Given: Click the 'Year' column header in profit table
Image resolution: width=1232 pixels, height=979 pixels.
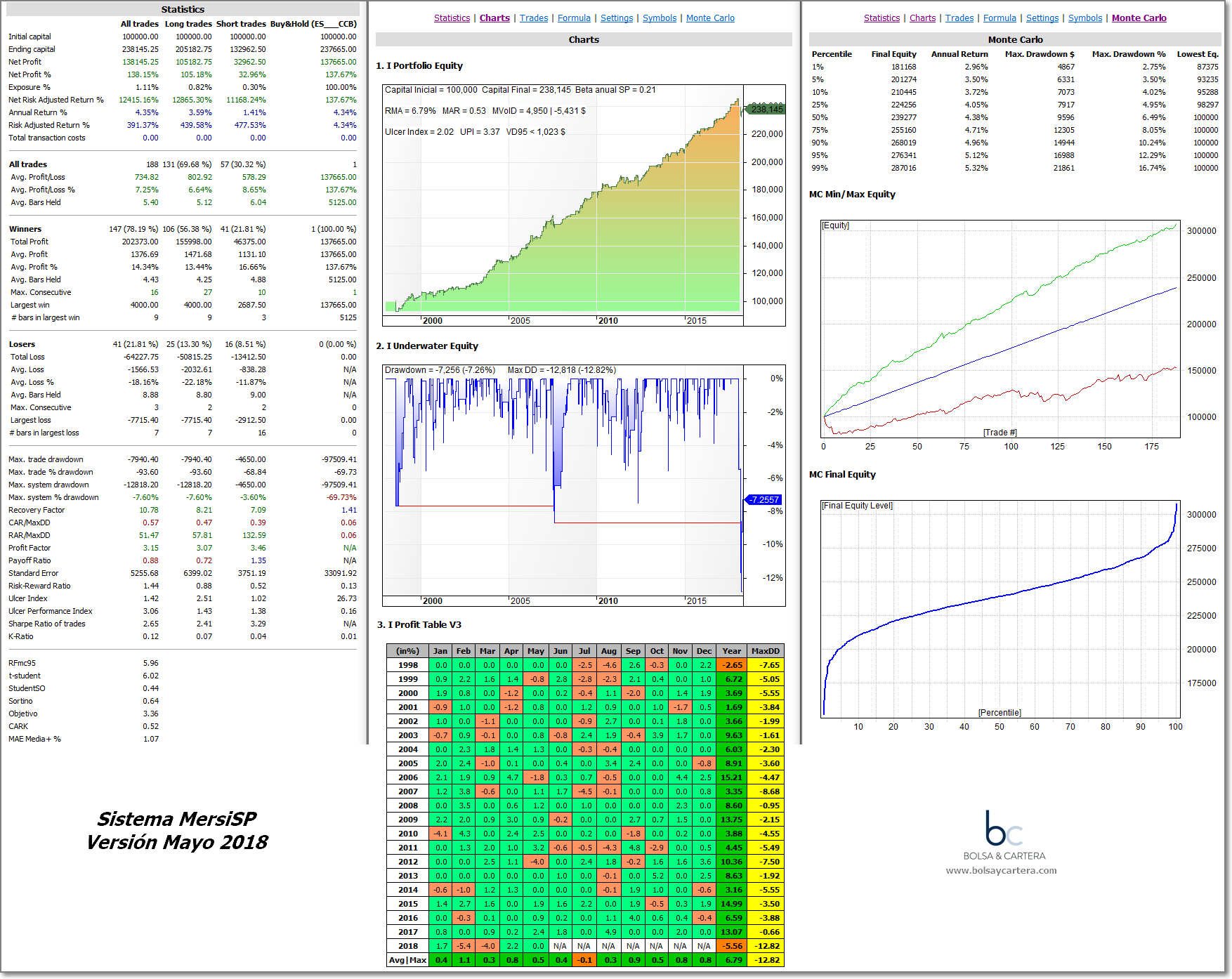Looking at the screenshot, I should [732, 651].
